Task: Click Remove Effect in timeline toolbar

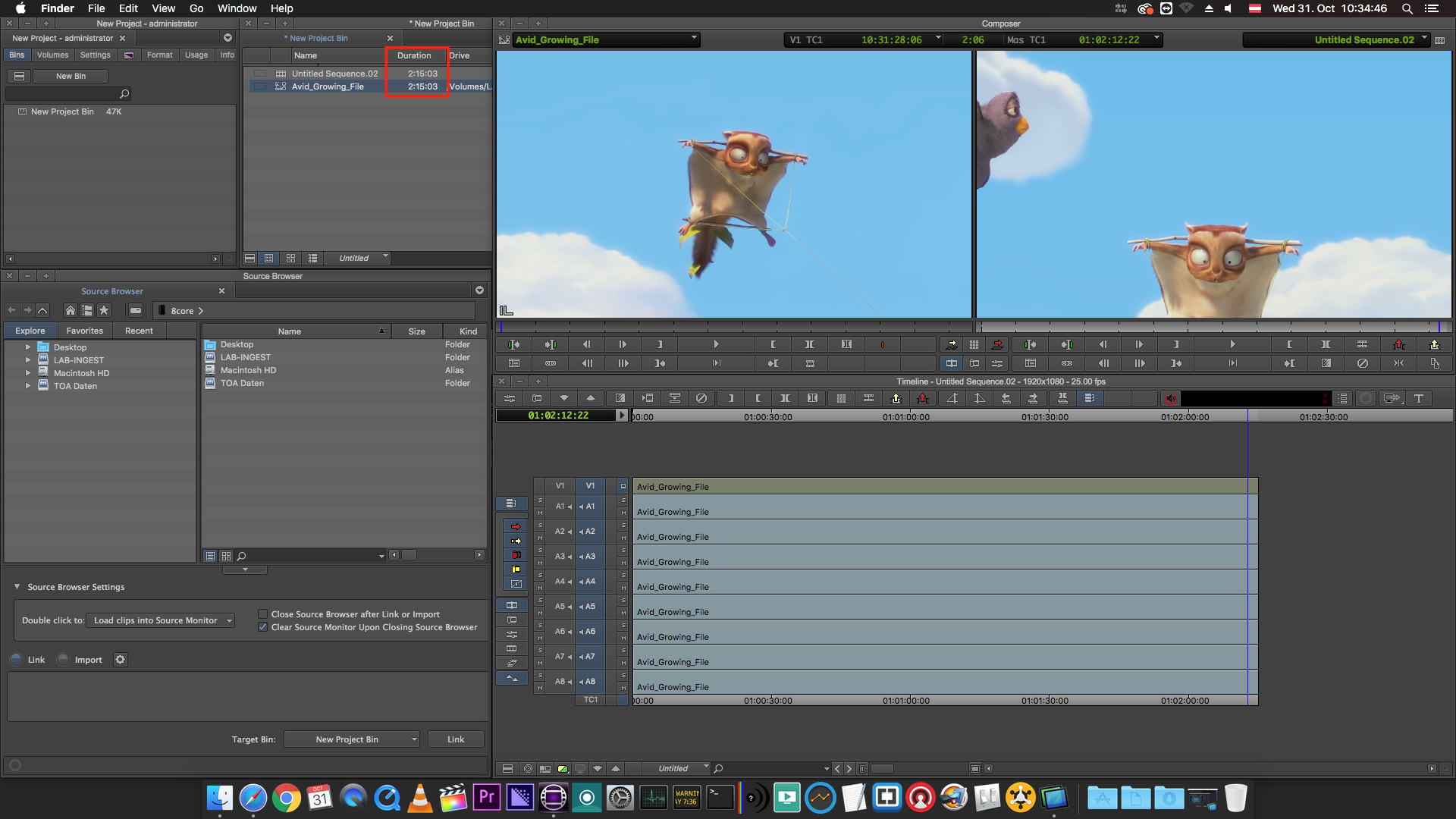Action: click(x=701, y=398)
